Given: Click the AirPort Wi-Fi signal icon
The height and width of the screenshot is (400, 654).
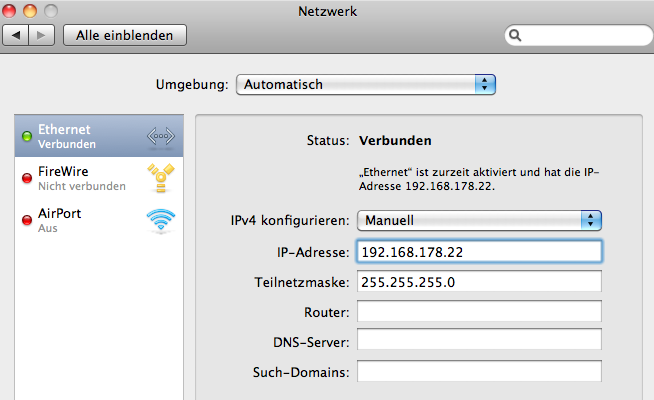Looking at the screenshot, I should (160, 220).
